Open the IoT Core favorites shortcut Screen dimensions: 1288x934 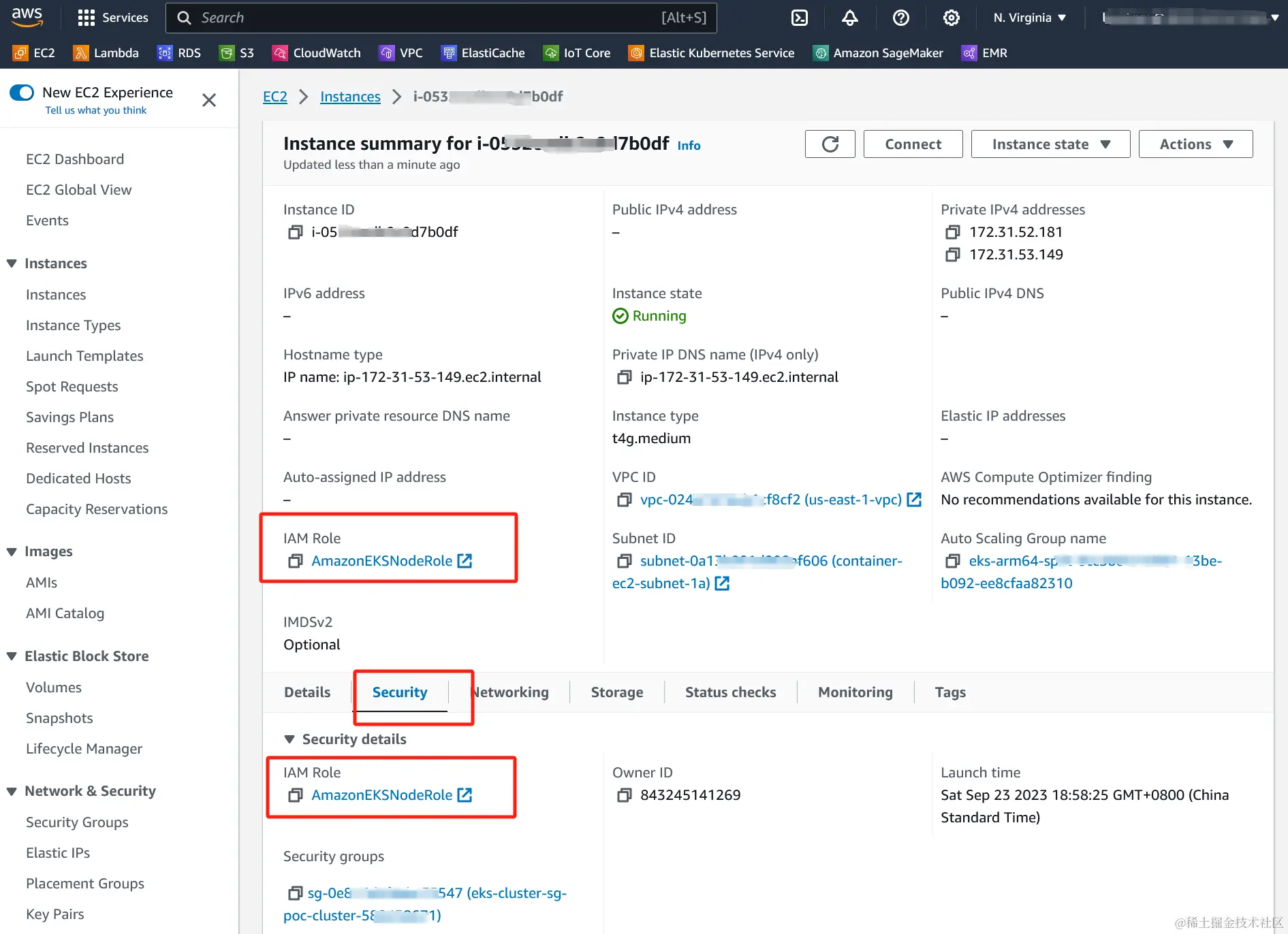(x=577, y=53)
